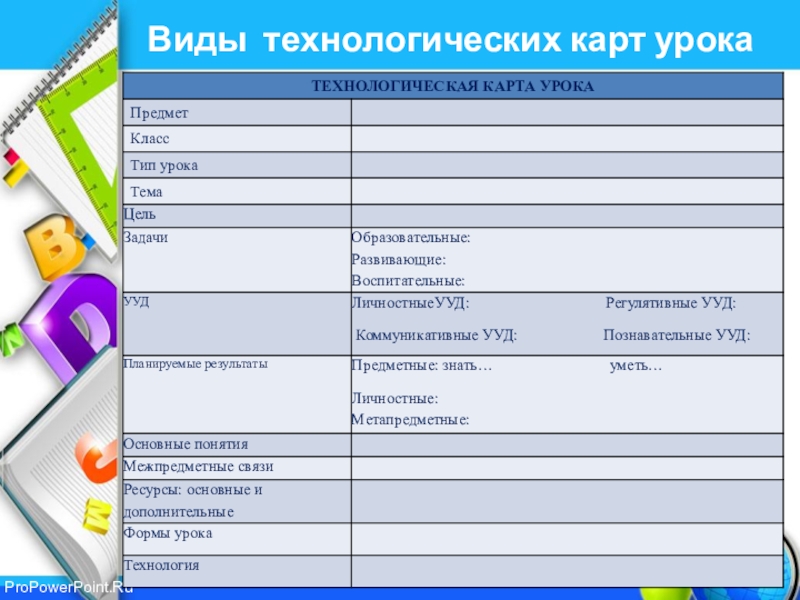
Task: Click the "Технология" row label
Action: (x=161, y=566)
